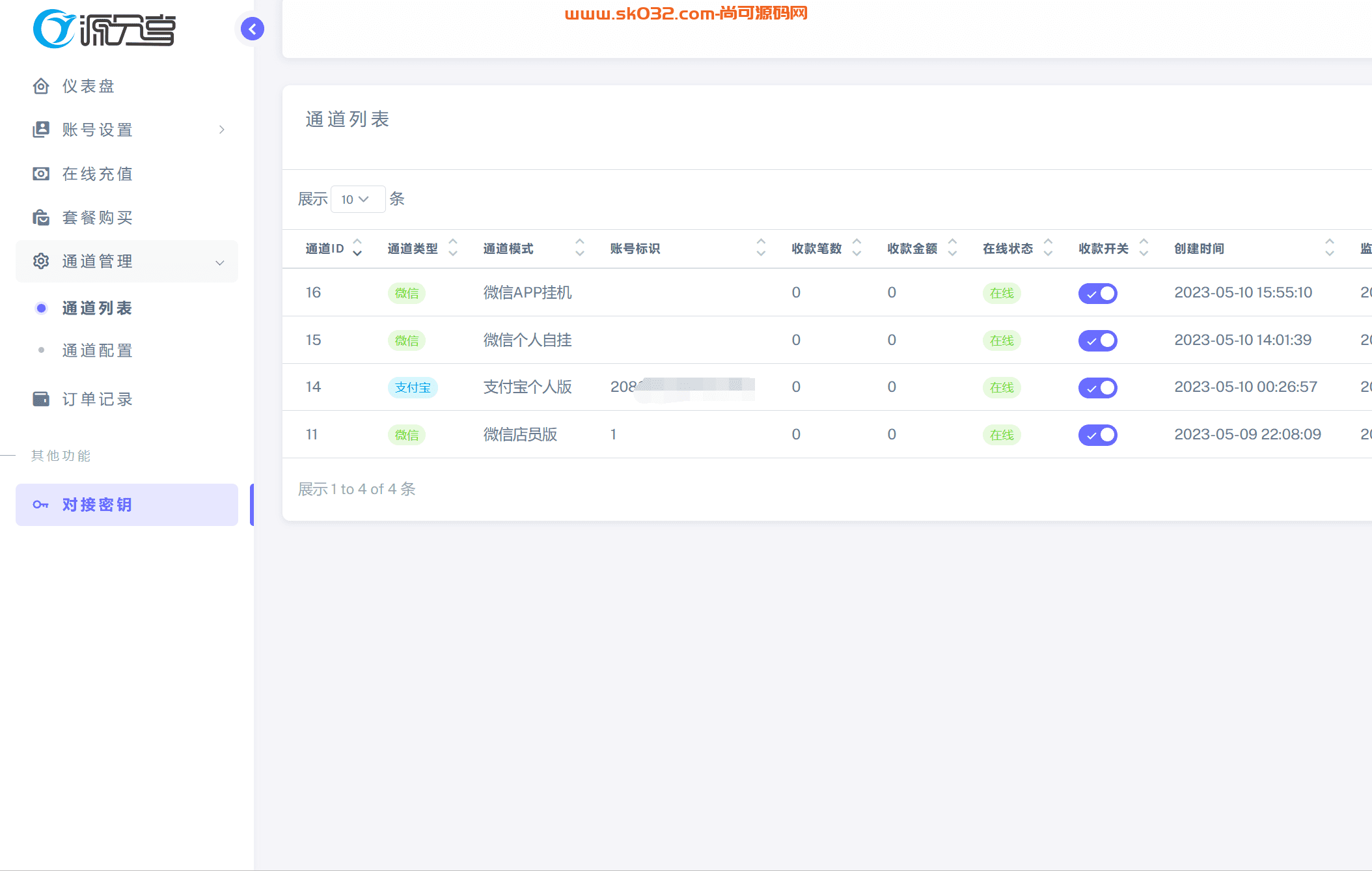Sort by 收款笔数 column arrows
This screenshot has height=871, width=1372.
click(857, 248)
